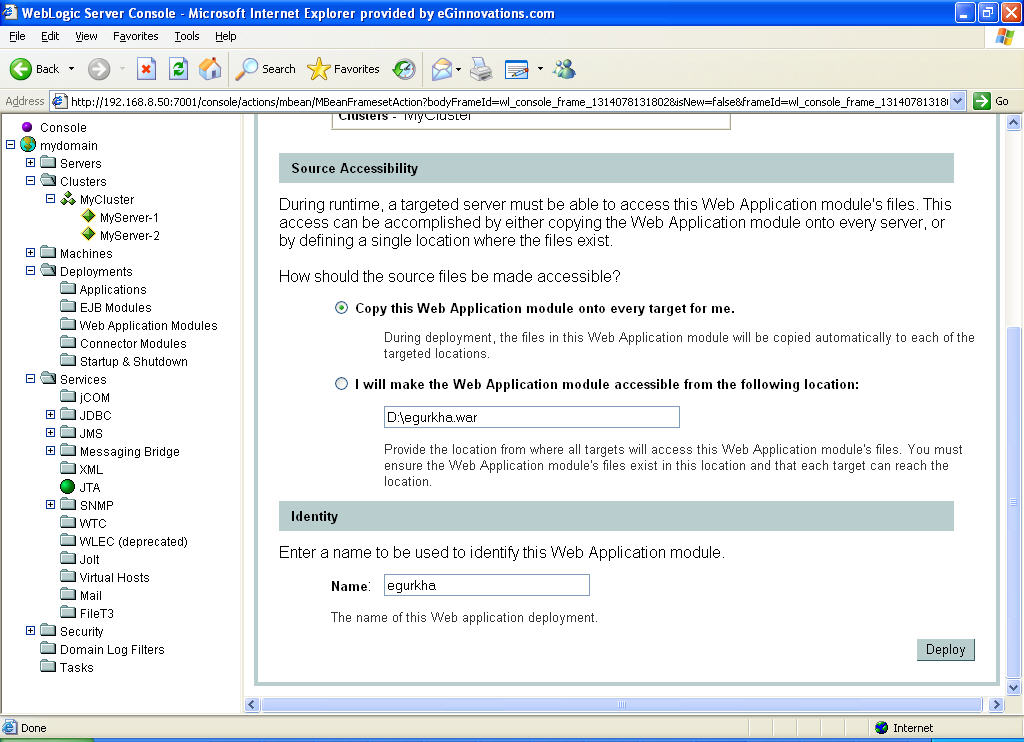Collapse the Deployments tree node
This screenshot has width=1024, height=742.
click(30, 270)
